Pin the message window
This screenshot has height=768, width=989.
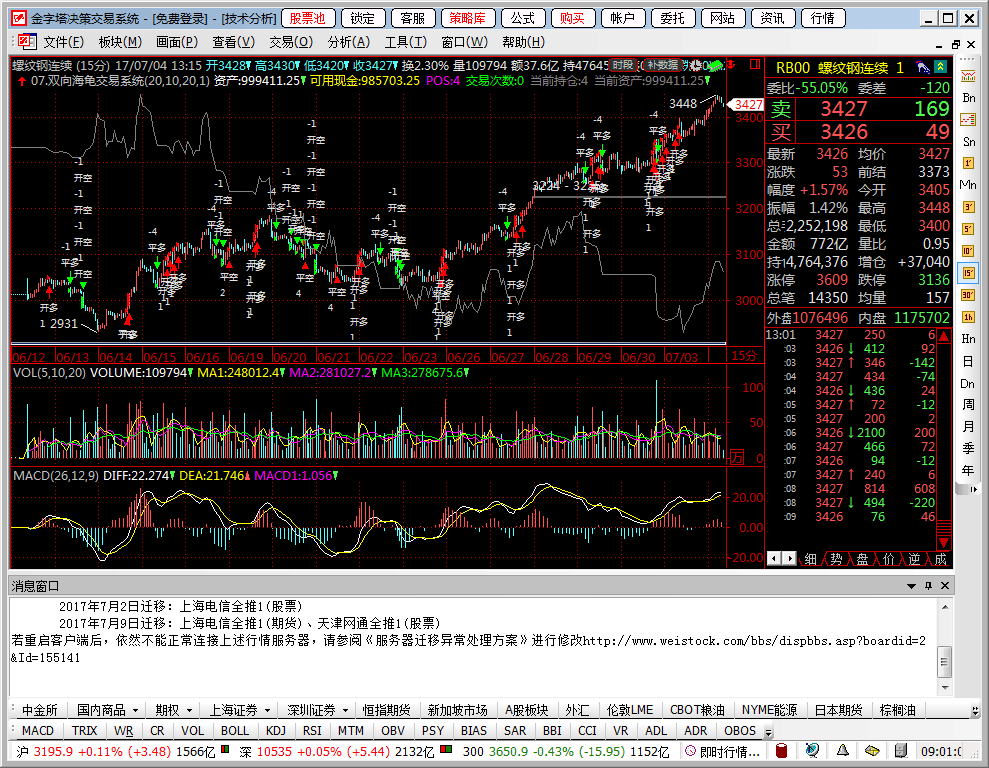click(x=928, y=586)
